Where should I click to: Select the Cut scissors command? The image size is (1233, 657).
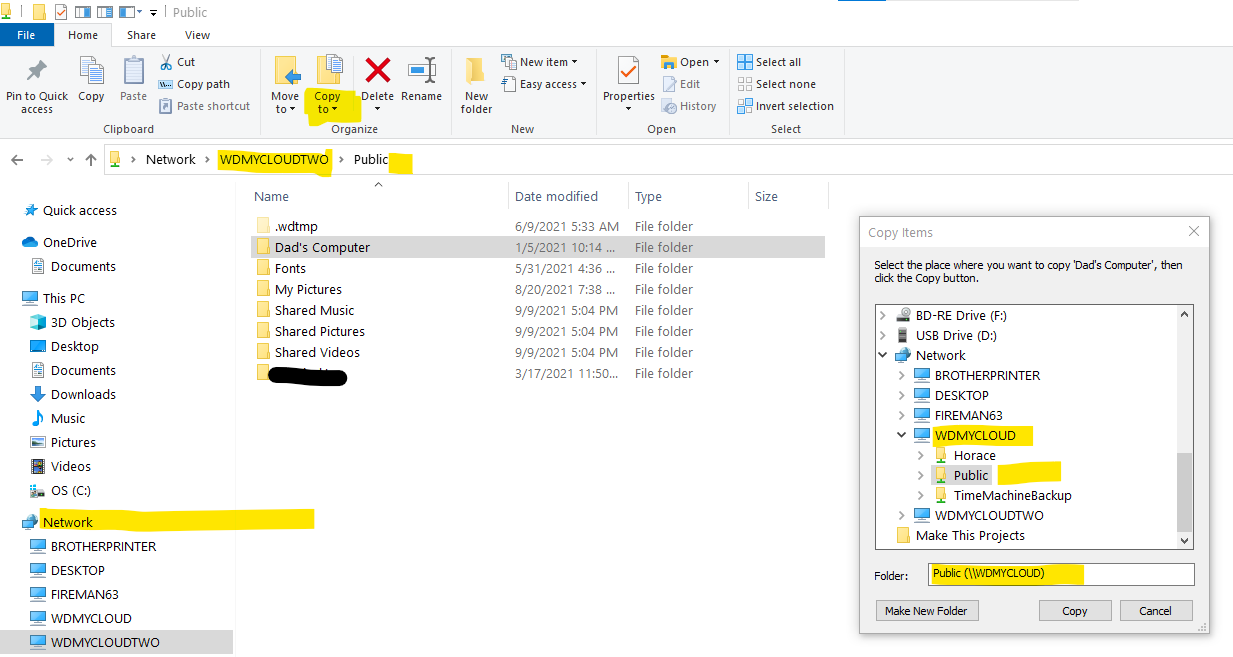point(178,62)
